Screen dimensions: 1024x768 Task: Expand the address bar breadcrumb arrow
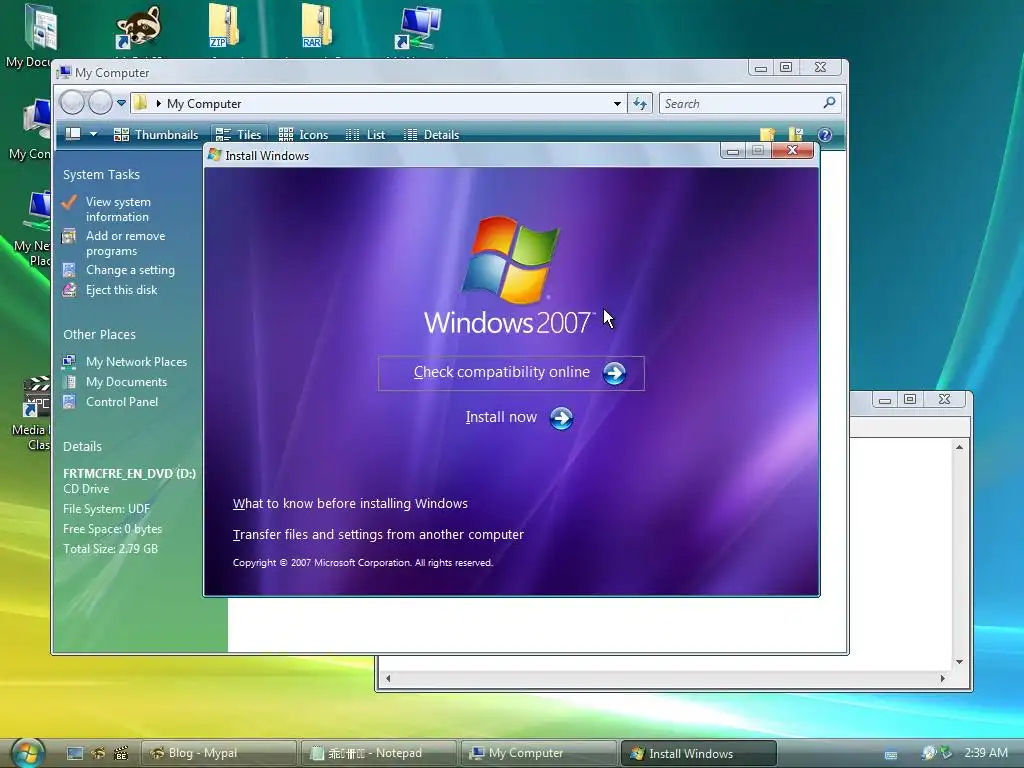[x=158, y=103]
